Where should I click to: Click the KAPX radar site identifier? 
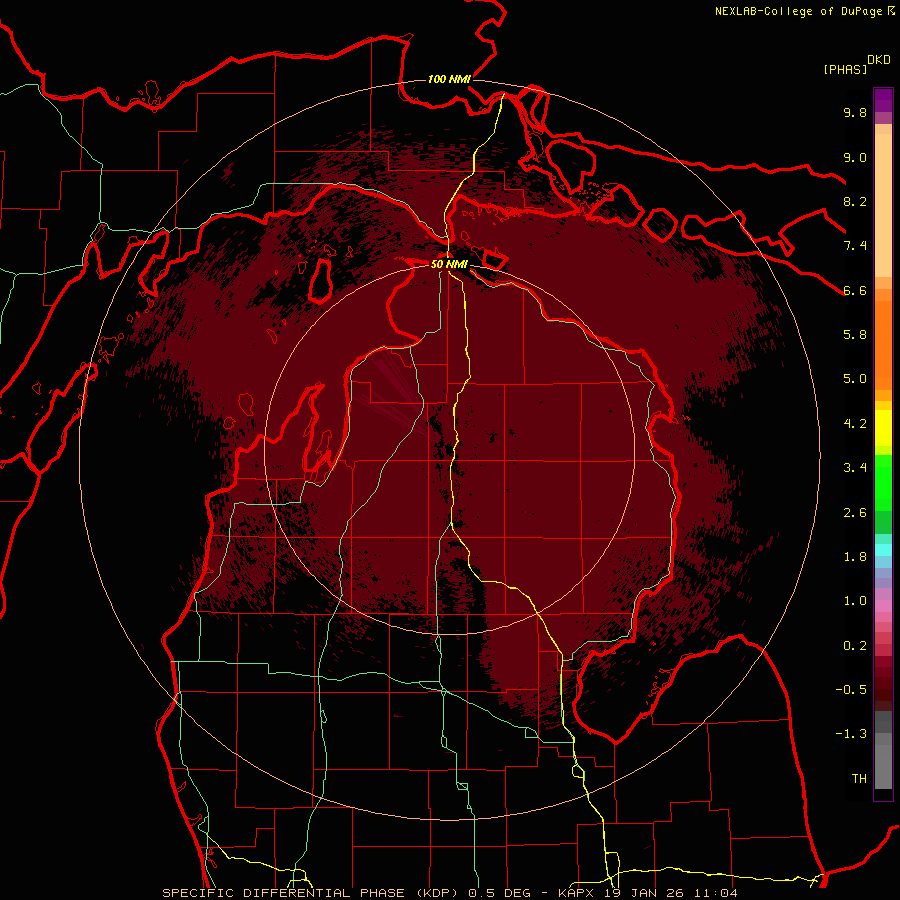click(x=577, y=893)
